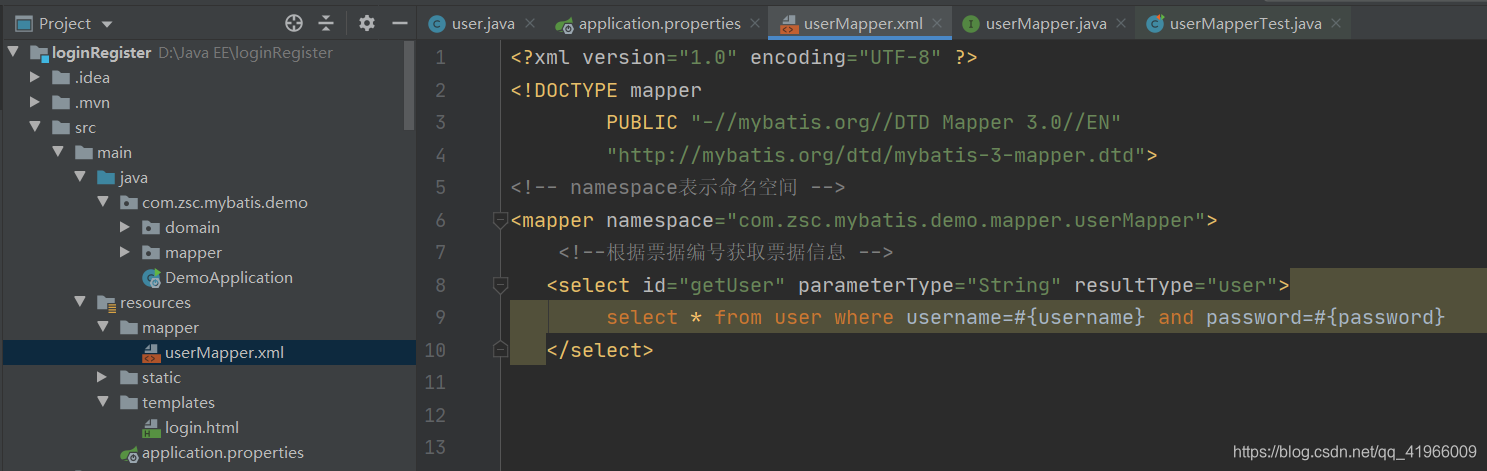Fold the mapper tag at line 6

click(500, 221)
